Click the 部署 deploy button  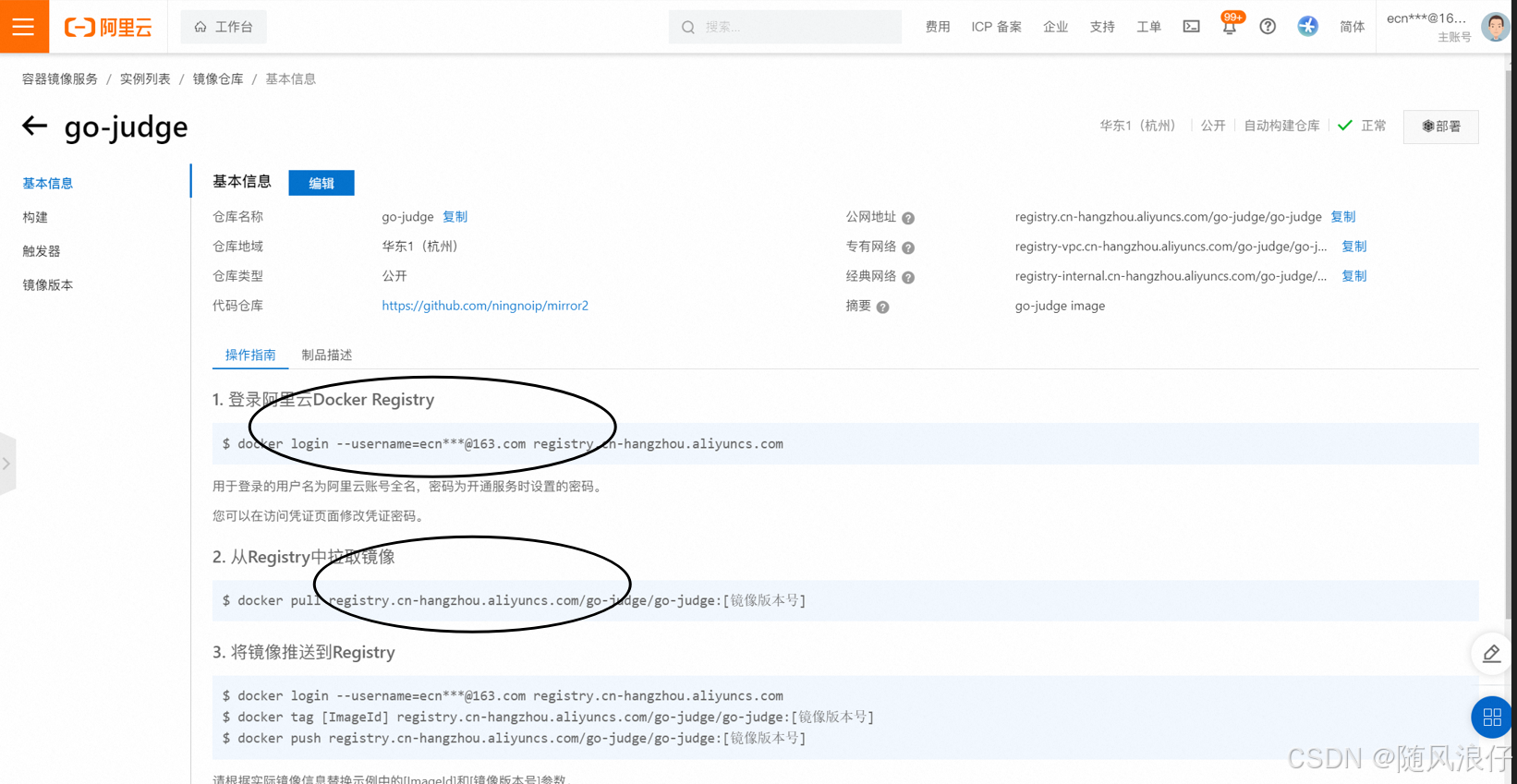click(x=1440, y=127)
